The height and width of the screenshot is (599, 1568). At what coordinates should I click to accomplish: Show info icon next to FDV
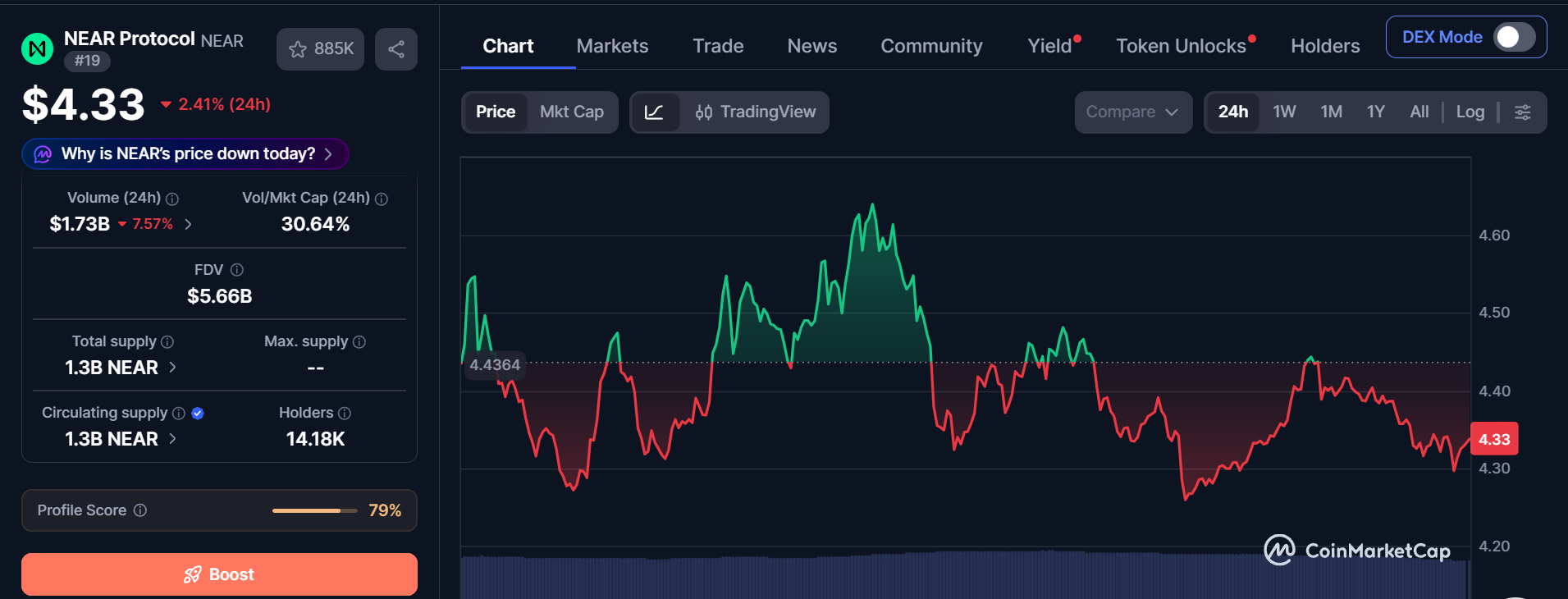[237, 270]
